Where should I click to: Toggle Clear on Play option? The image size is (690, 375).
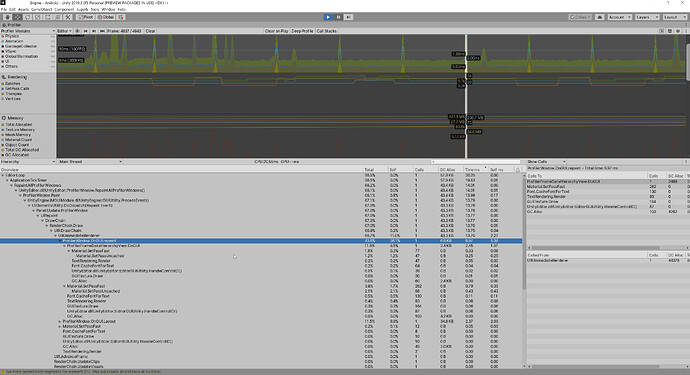[276, 31]
